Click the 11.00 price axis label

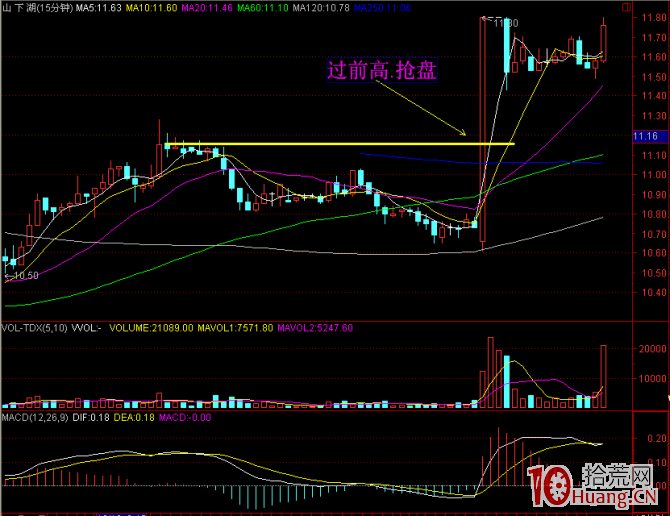pyautogui.click(x=654, y=174)
